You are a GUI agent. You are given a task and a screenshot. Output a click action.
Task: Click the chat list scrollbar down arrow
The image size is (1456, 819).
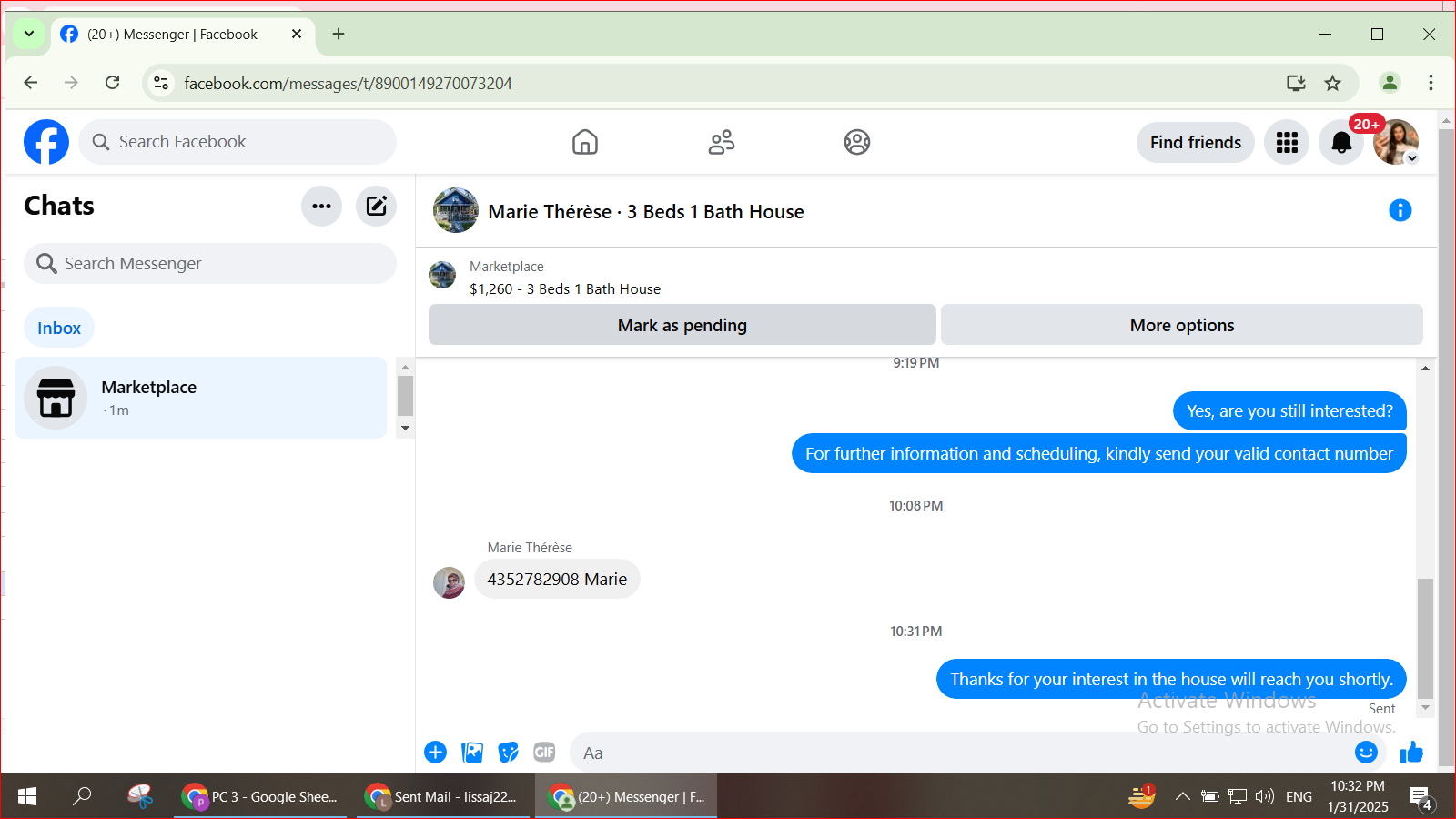(x=406, y=429)
